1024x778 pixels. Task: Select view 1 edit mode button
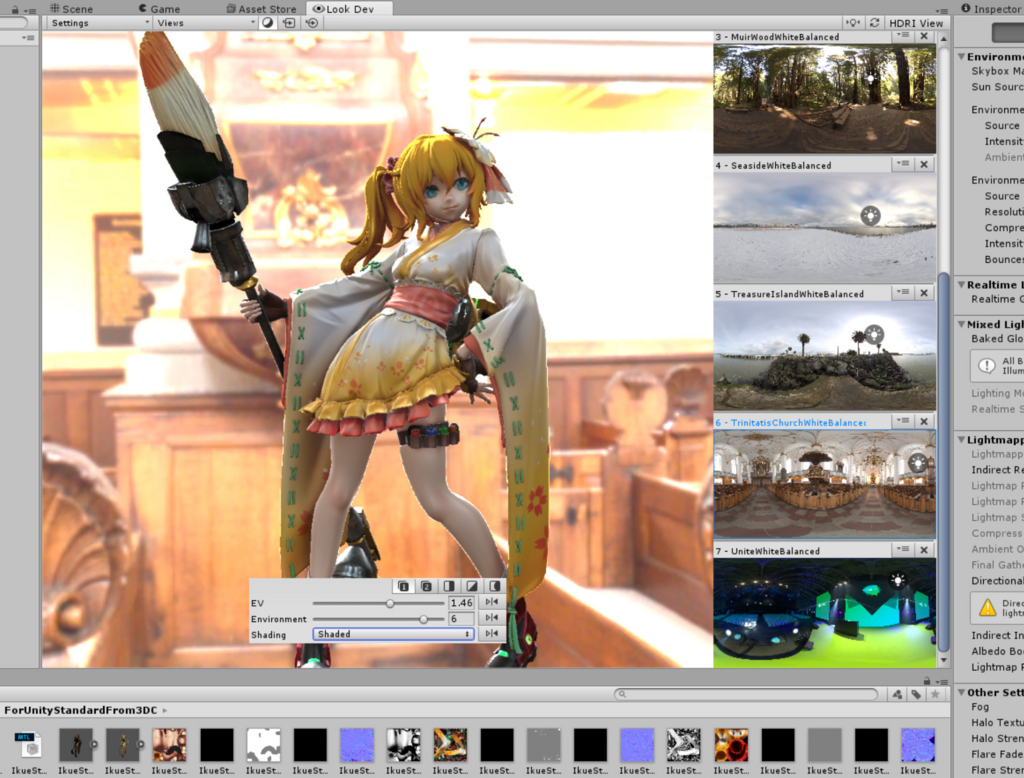[404, 586]
